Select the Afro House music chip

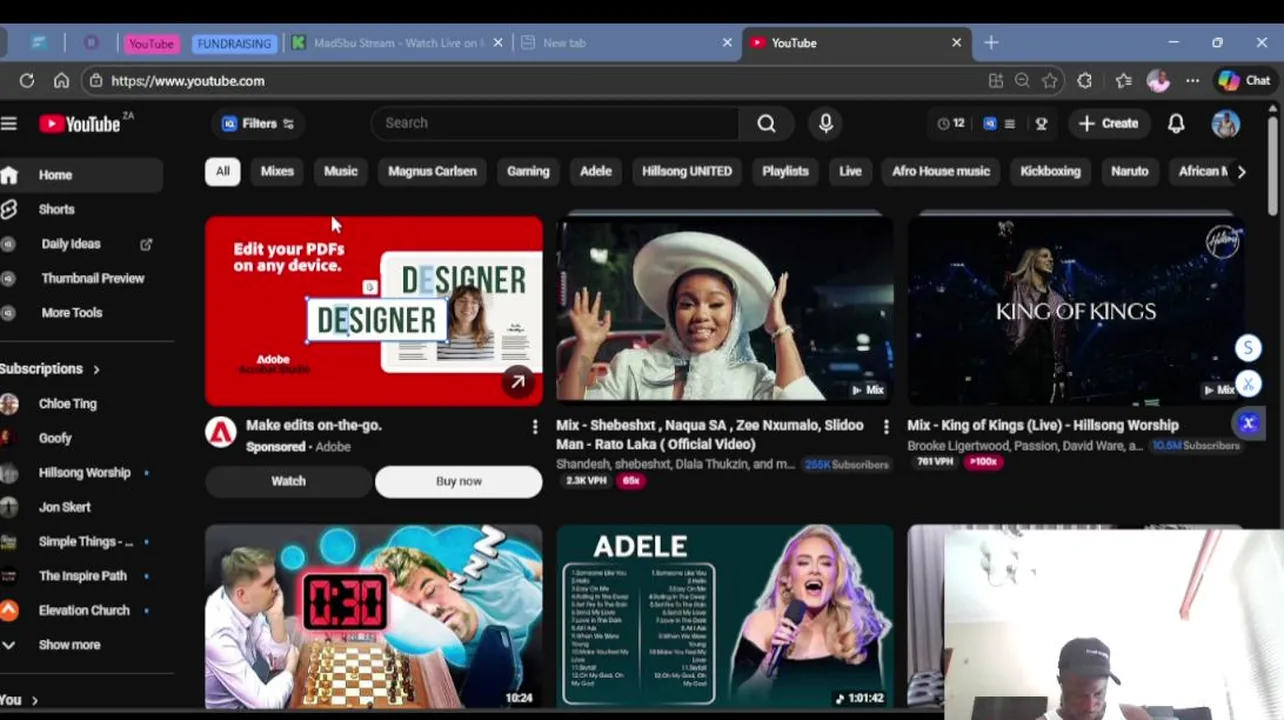click(x=941, y=171)
